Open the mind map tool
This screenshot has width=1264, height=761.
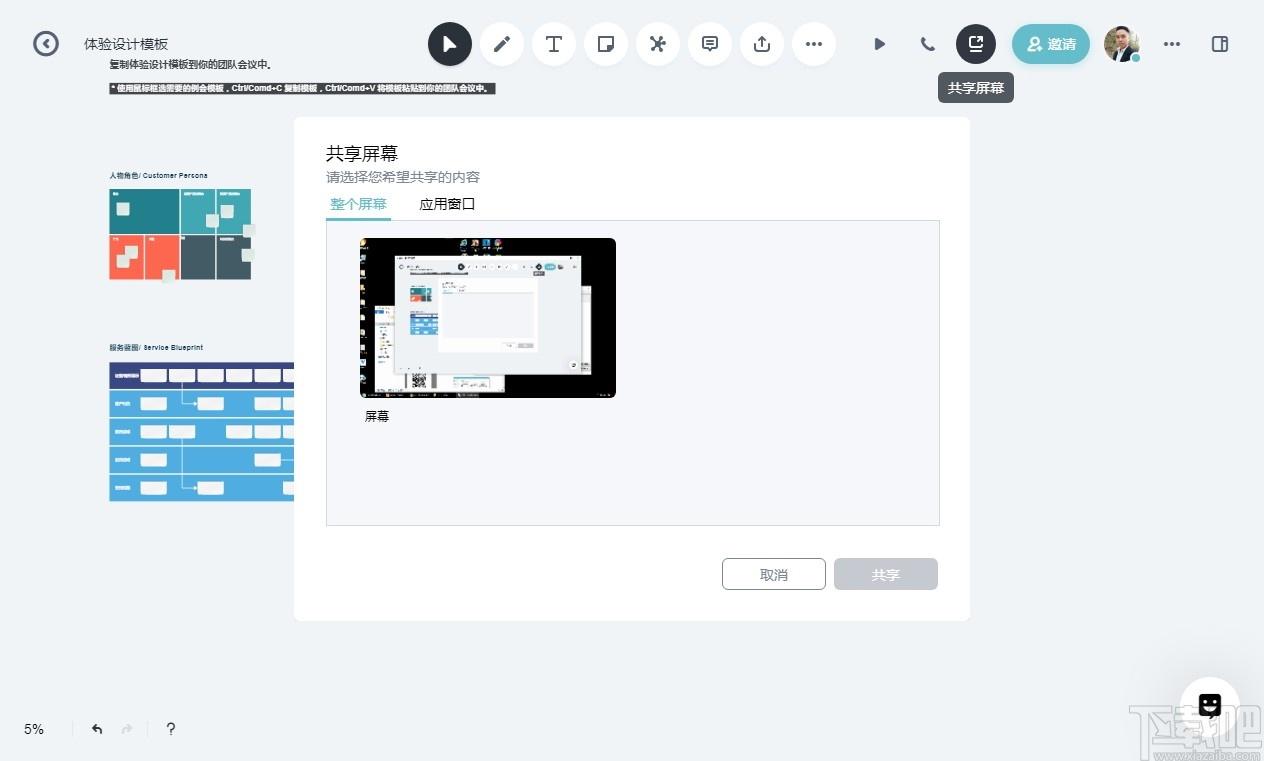point(658,44)
